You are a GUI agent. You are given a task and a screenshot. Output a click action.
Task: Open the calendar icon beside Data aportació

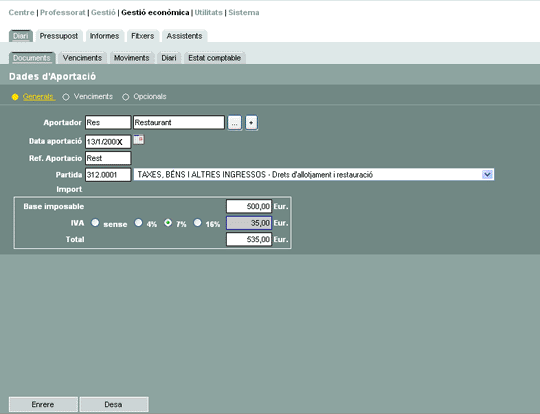(139, 139)
